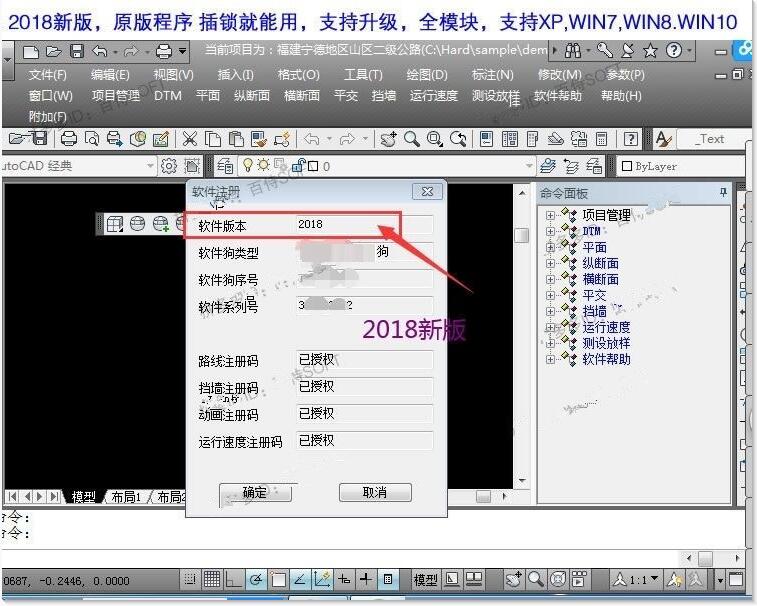Click the Plot Preview icon
Viewport: 757px width, 606px height.
92,139
